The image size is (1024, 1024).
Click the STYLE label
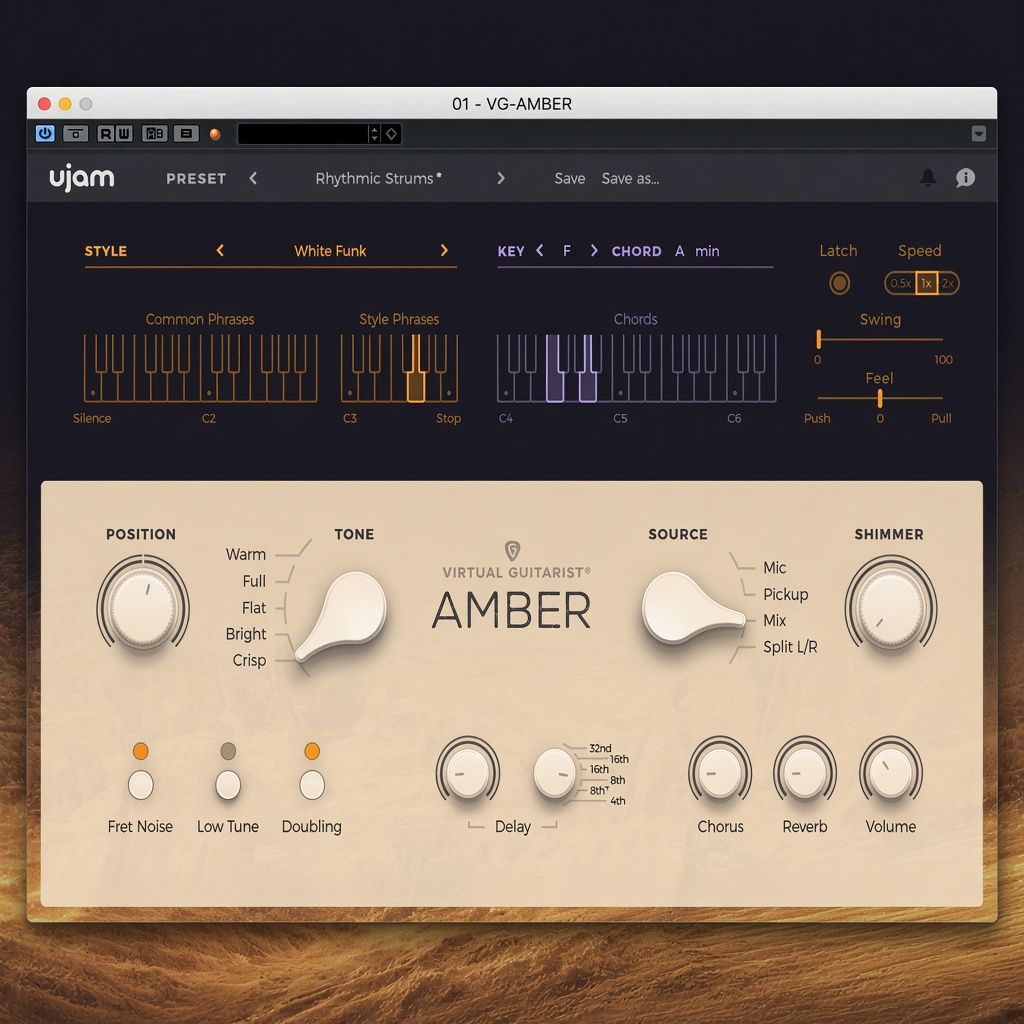pos(106,251)
